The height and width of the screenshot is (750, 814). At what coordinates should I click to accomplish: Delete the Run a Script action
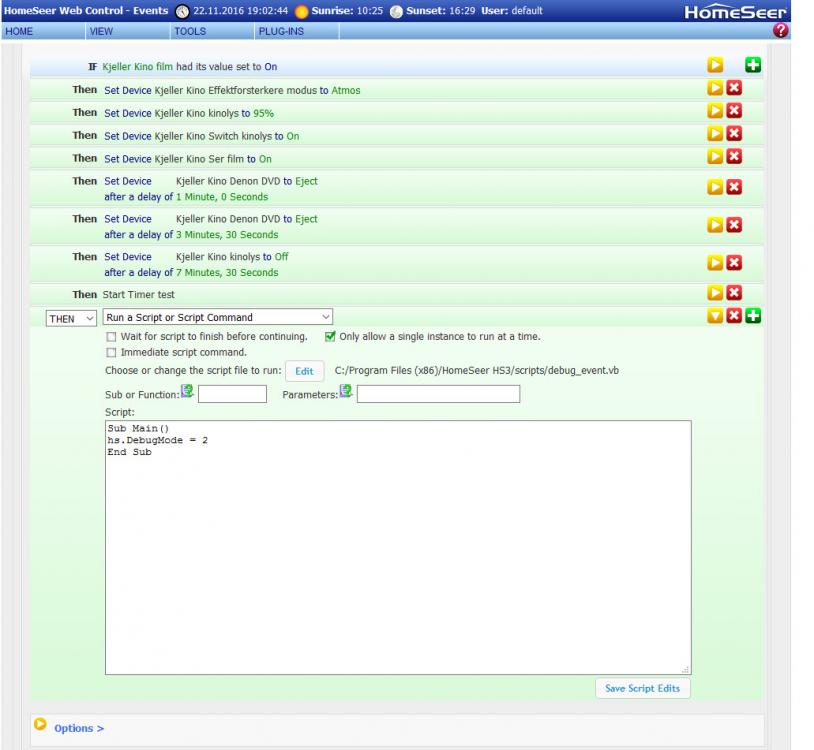(x=734, y=316)
